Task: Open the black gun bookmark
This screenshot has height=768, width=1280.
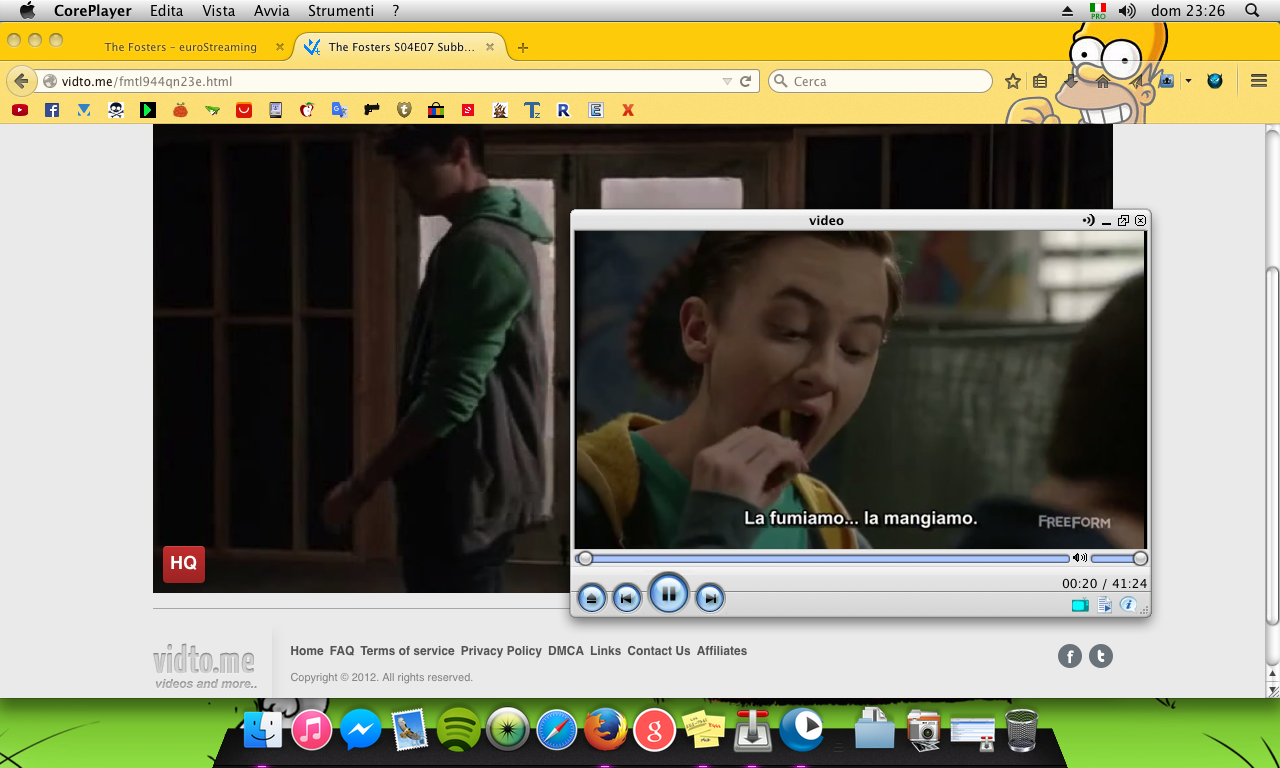Action: tap(372, 110)
